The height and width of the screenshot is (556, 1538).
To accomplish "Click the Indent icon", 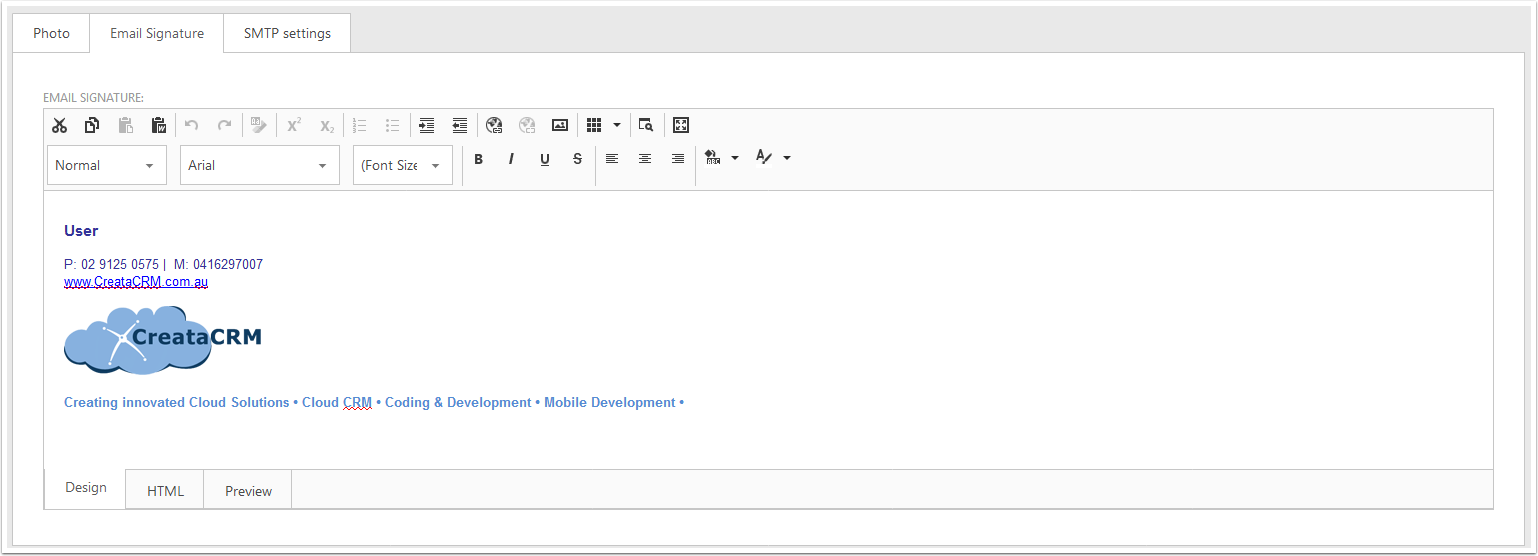I will tap(427, 125).
